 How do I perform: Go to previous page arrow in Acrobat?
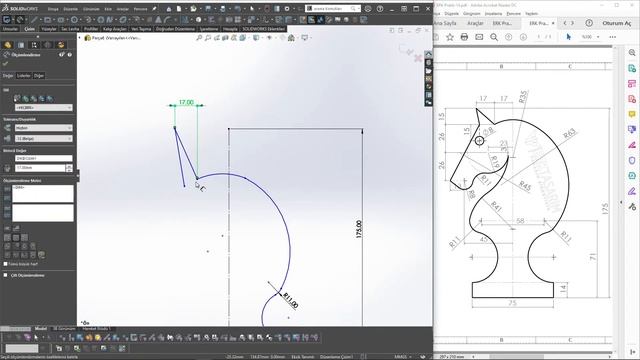509,37
